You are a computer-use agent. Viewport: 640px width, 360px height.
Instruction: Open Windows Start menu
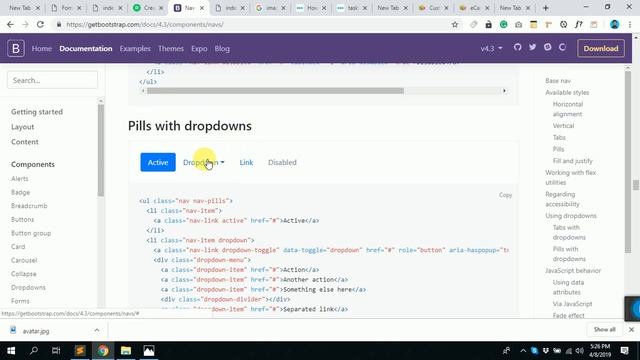[x=11, y=351]
